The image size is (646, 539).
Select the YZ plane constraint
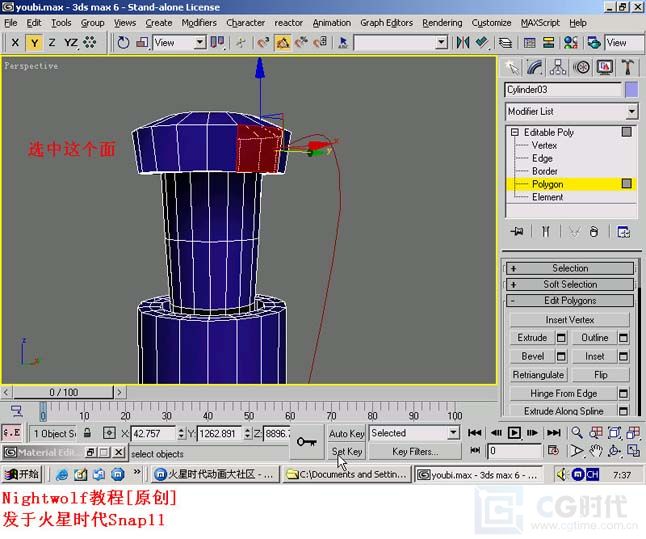(x=70, y=42)
